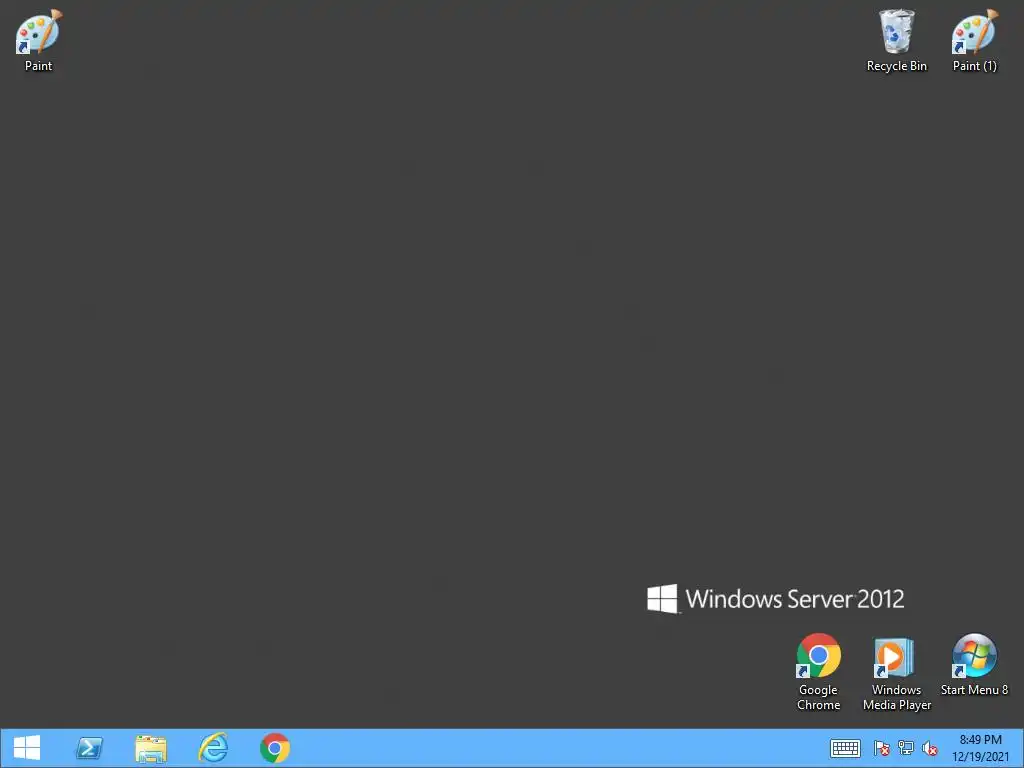This screenshot has height=768, width=1024.
Task: Open the touch keyboard tray icon
Action: pyautogui.click(x=845, y=748)
